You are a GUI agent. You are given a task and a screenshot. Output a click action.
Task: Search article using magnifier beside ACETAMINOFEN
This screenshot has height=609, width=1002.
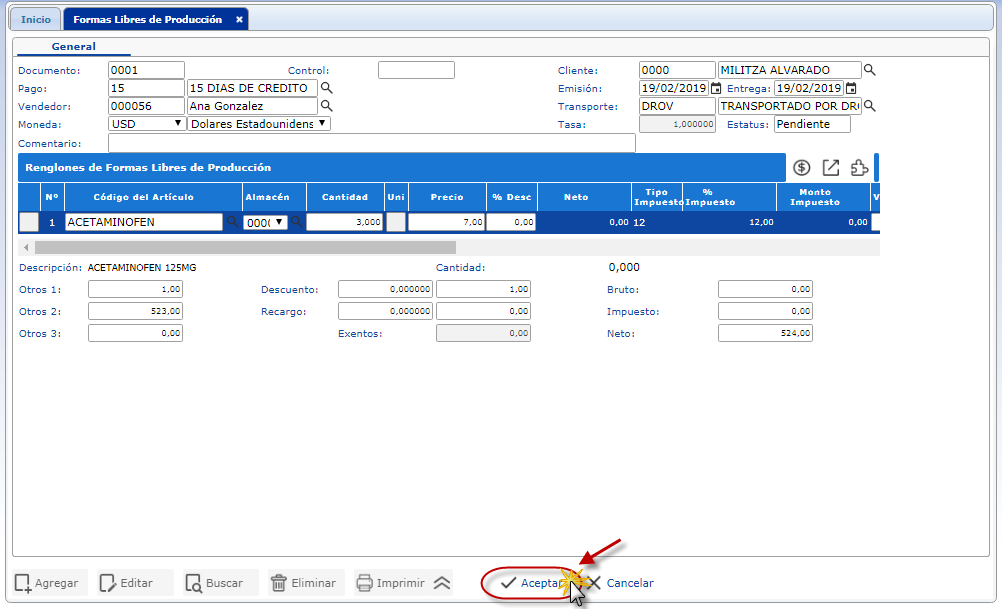coord(232,222)
